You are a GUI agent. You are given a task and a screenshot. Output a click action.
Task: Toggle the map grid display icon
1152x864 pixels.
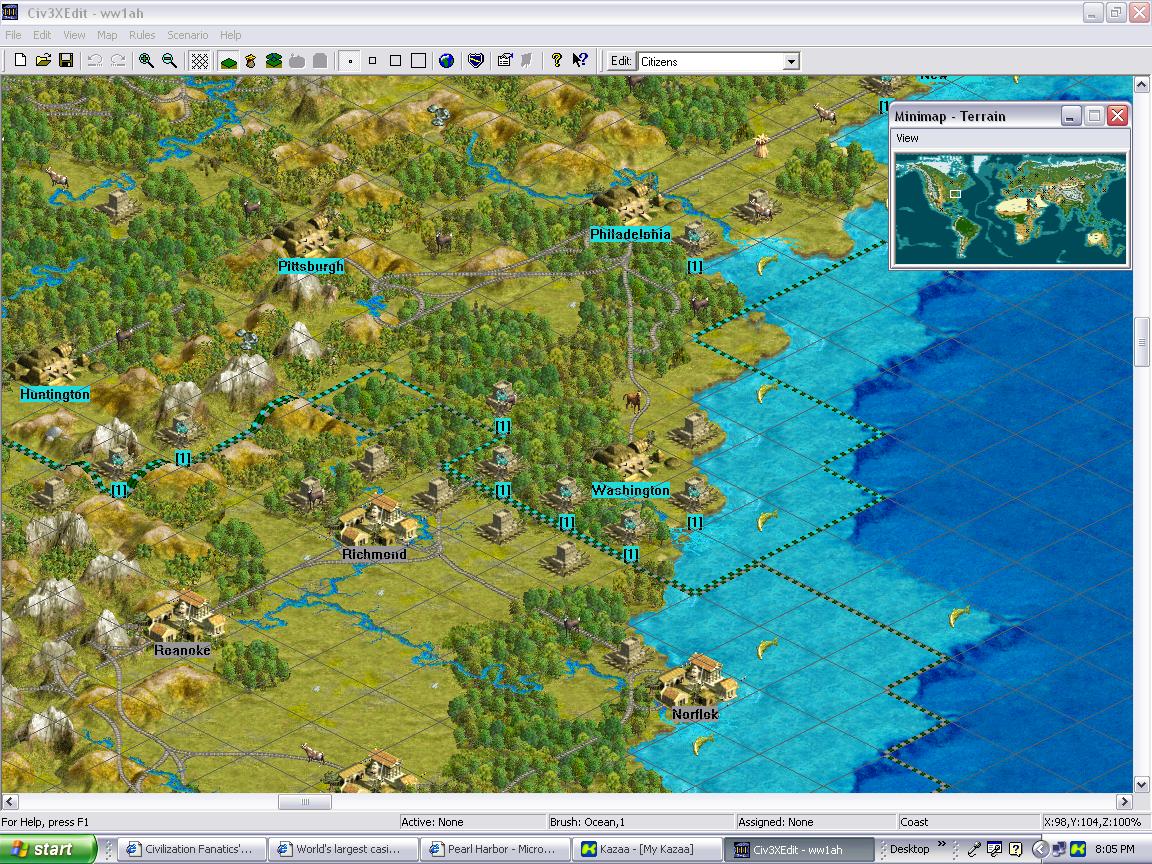pos(199,61)
